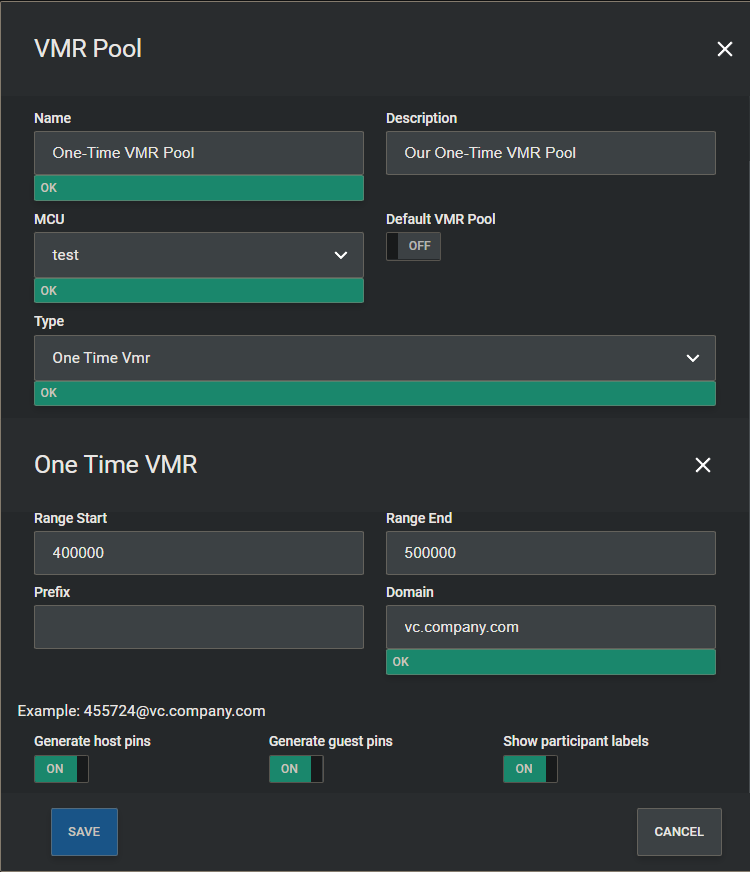Click the OK status bar under MCU
Image resolution: width=750 pixels, height=872 pixels.
click(x=199, y=291)
